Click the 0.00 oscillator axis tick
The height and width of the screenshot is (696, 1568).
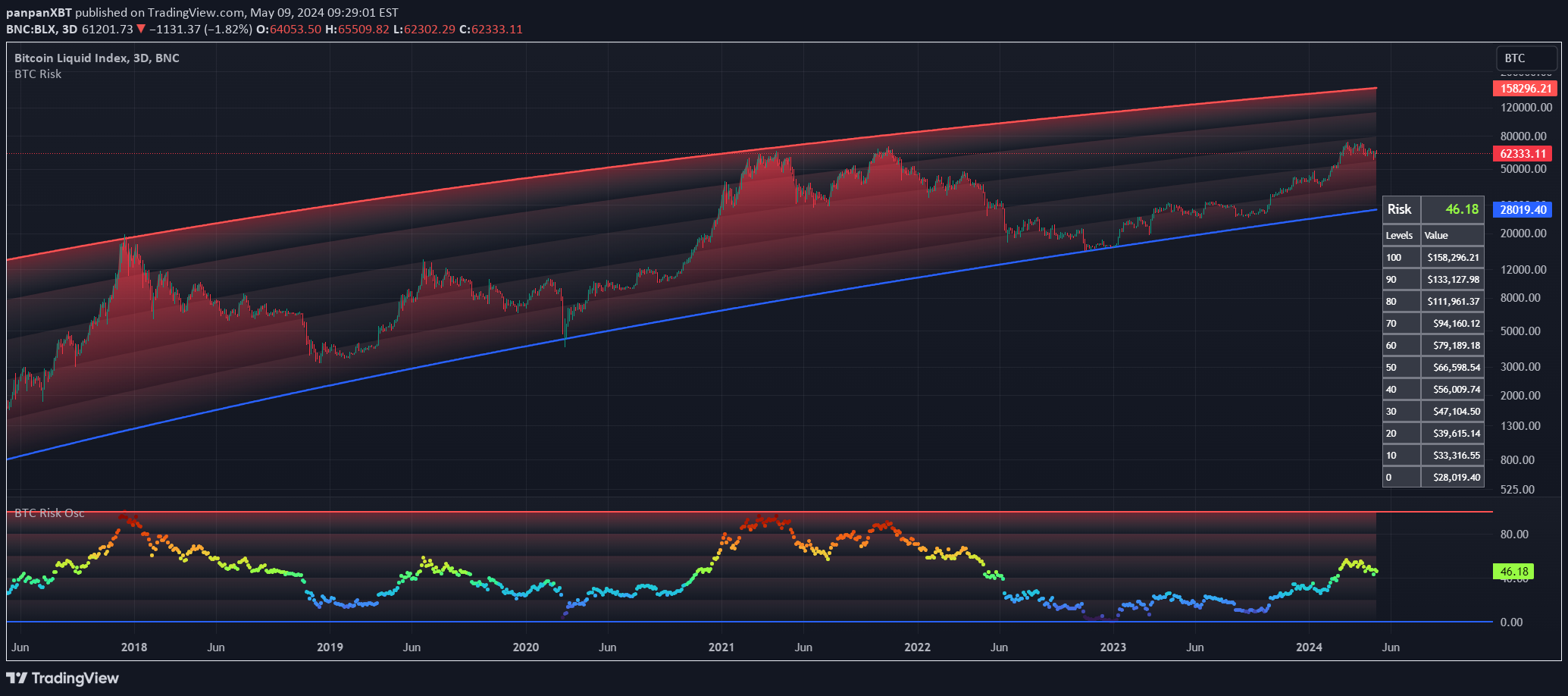[x=1512, y=622]
